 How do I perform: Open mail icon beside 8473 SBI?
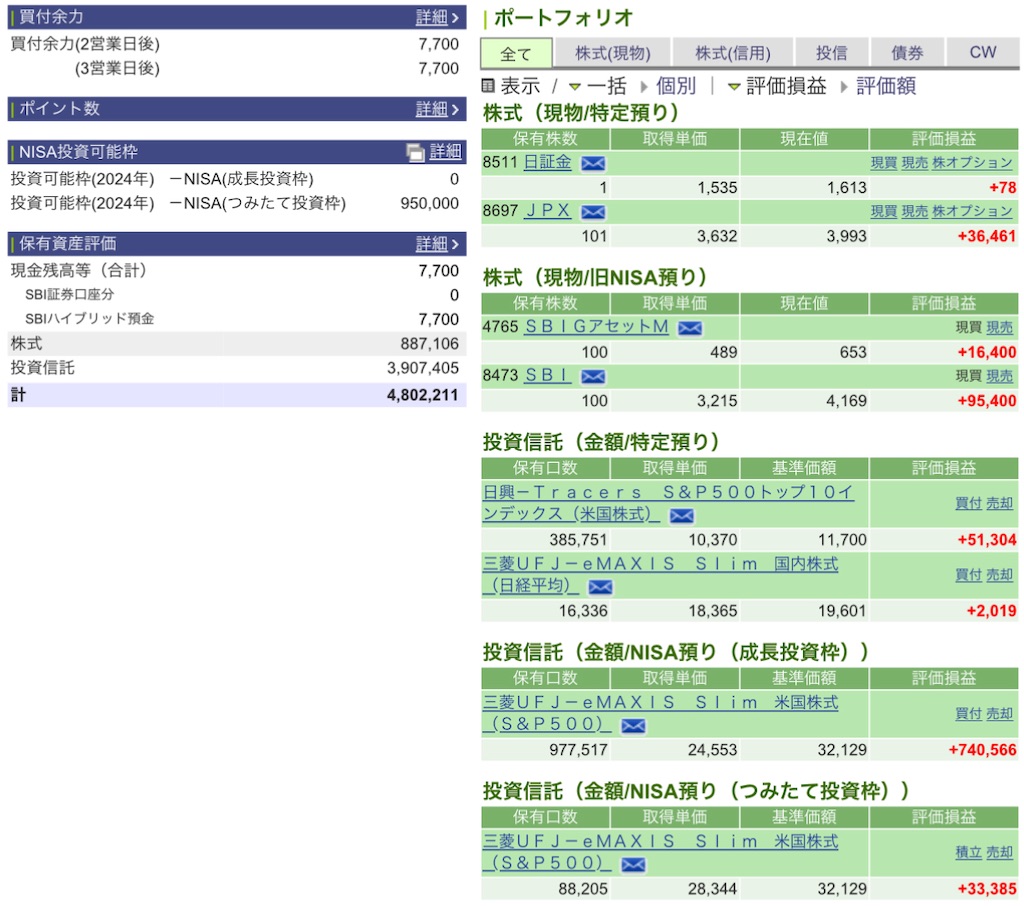[x=593, y=376]
